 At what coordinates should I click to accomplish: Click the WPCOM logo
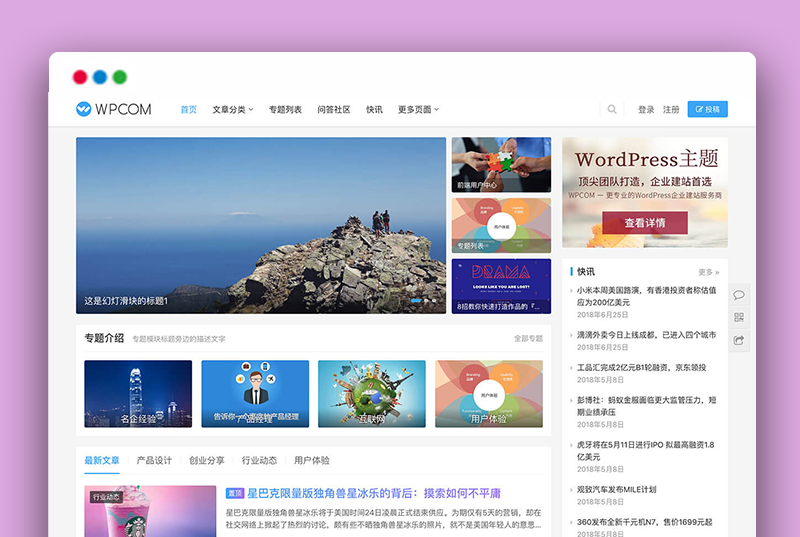pyautogui.click(x=114, y=109)
